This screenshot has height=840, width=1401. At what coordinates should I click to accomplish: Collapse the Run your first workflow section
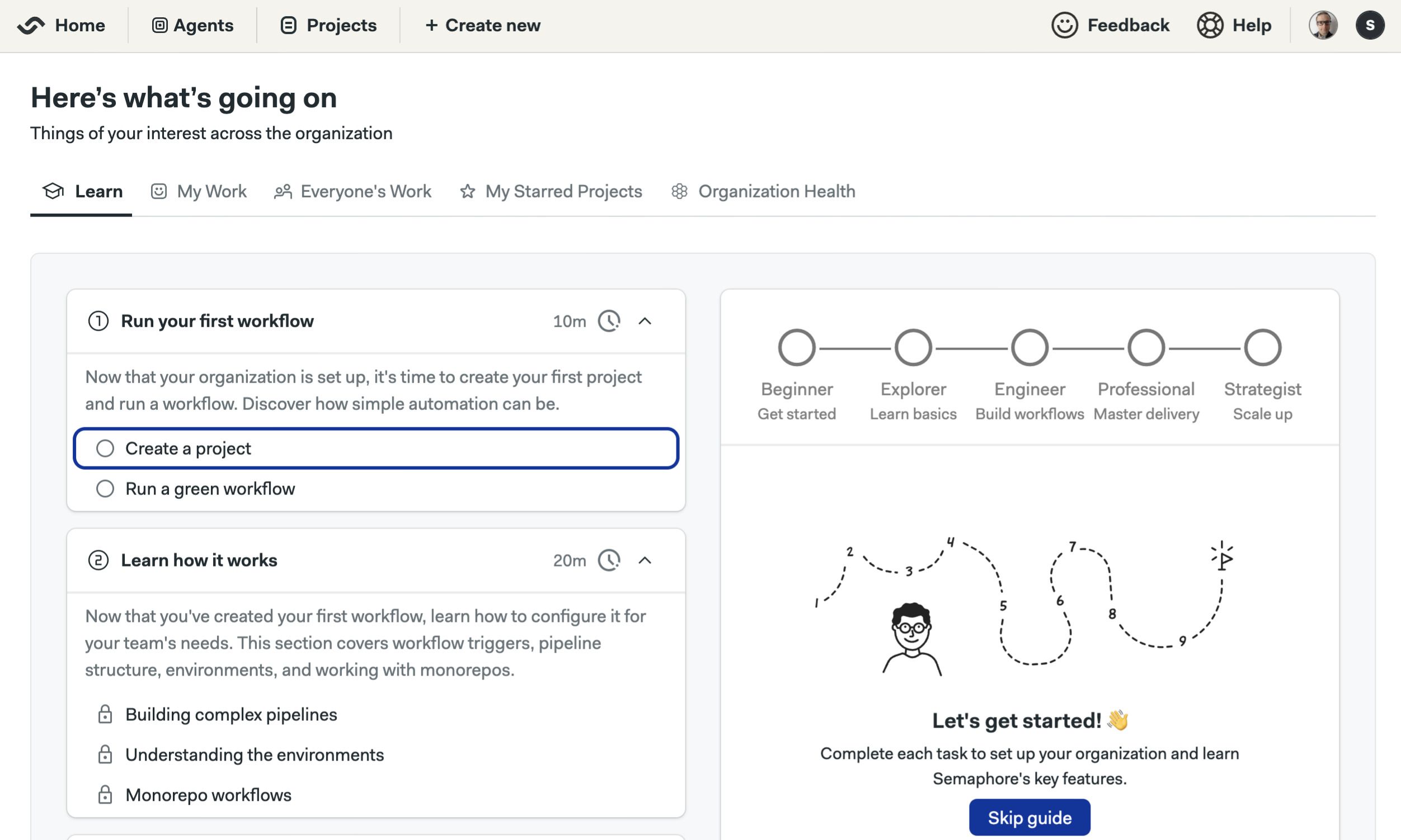click(x=645, y=321)
